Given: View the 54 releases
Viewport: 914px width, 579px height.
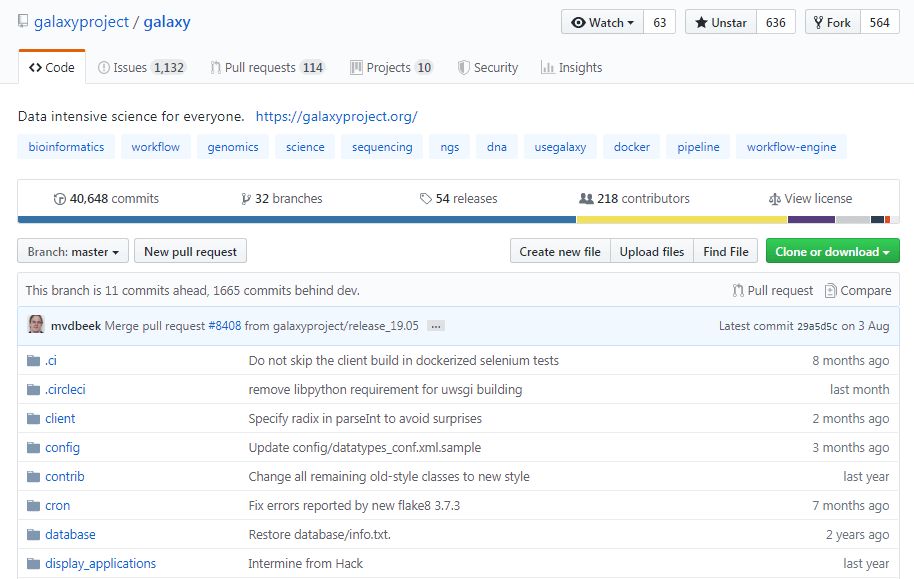Looking at the screenshot, I should click(458, 199).
